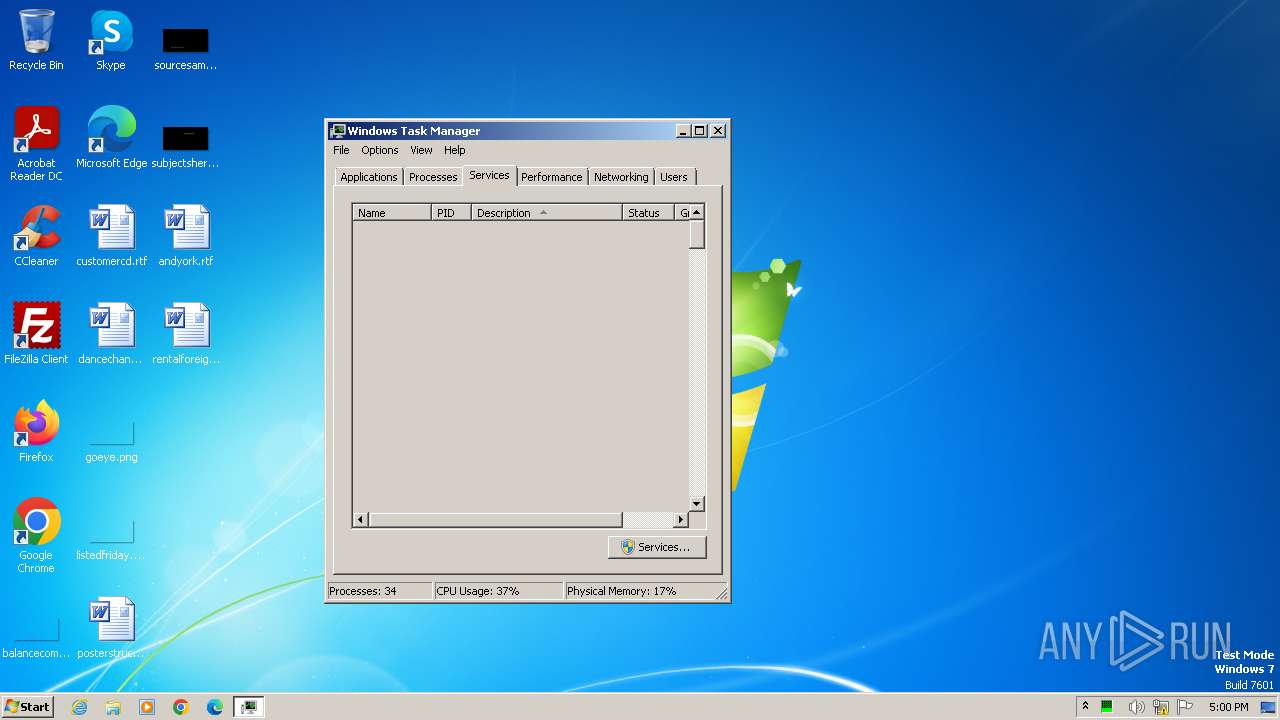Launch CCleaner from the desktop

pyautogui.click(x=36, y=236)
